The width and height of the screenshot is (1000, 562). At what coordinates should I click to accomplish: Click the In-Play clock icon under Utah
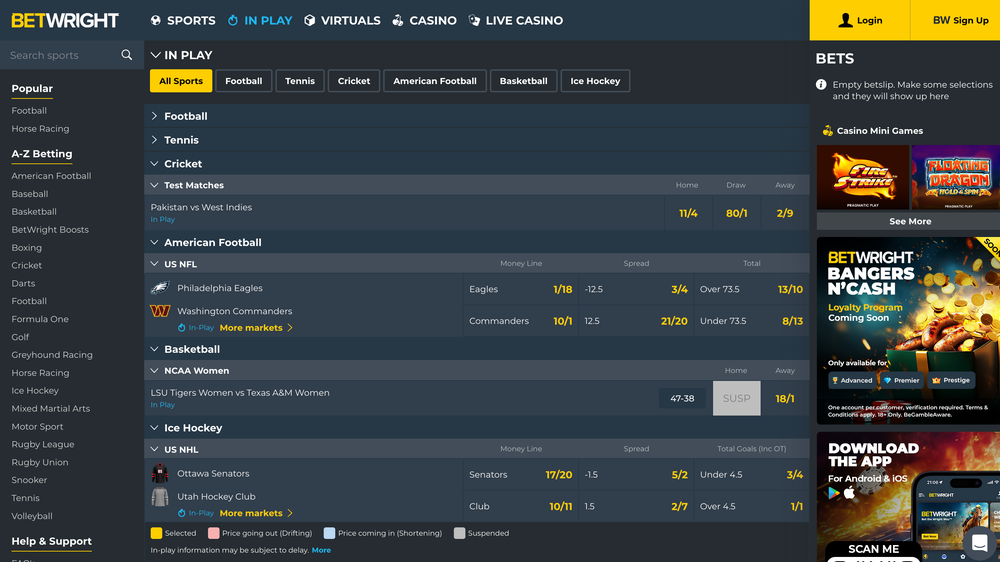pos(182,514)
